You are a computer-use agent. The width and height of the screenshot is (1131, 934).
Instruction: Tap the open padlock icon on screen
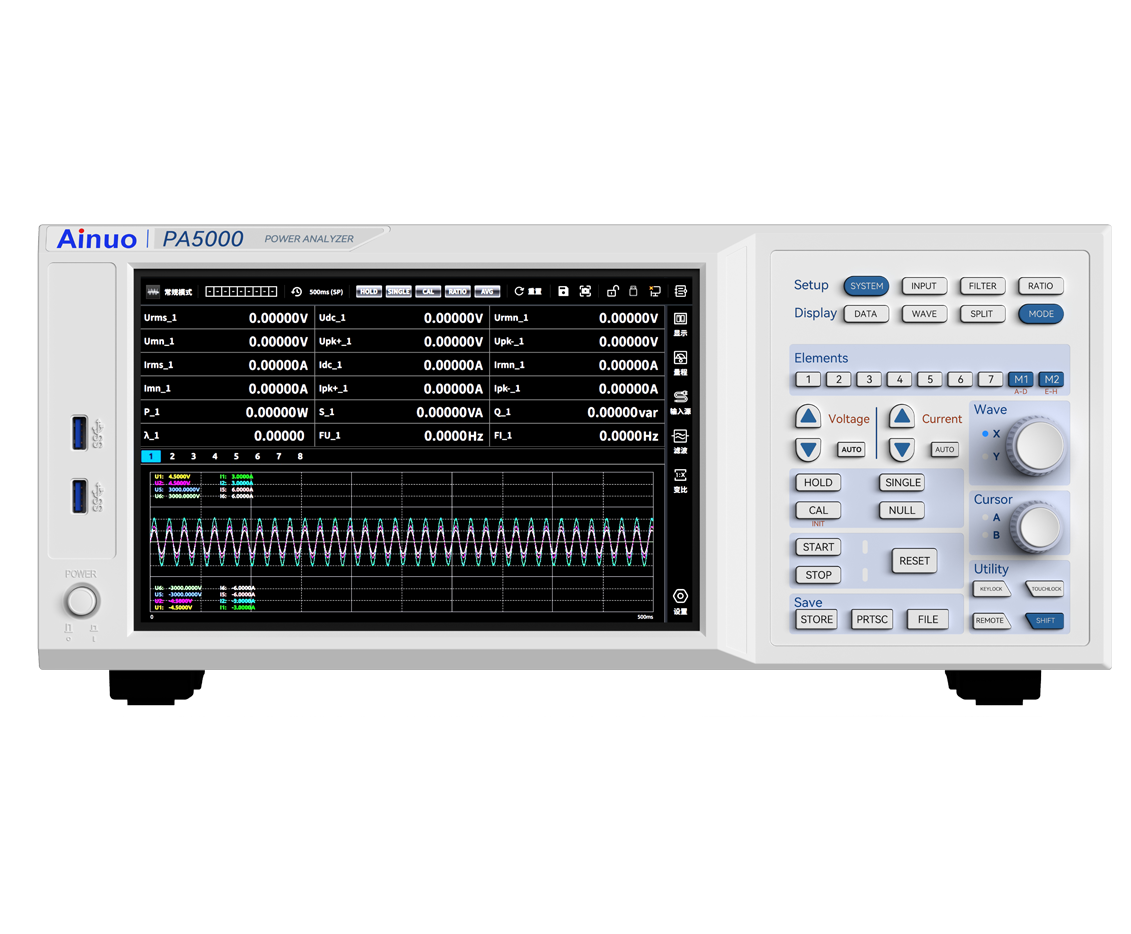[x=612, y=291]
